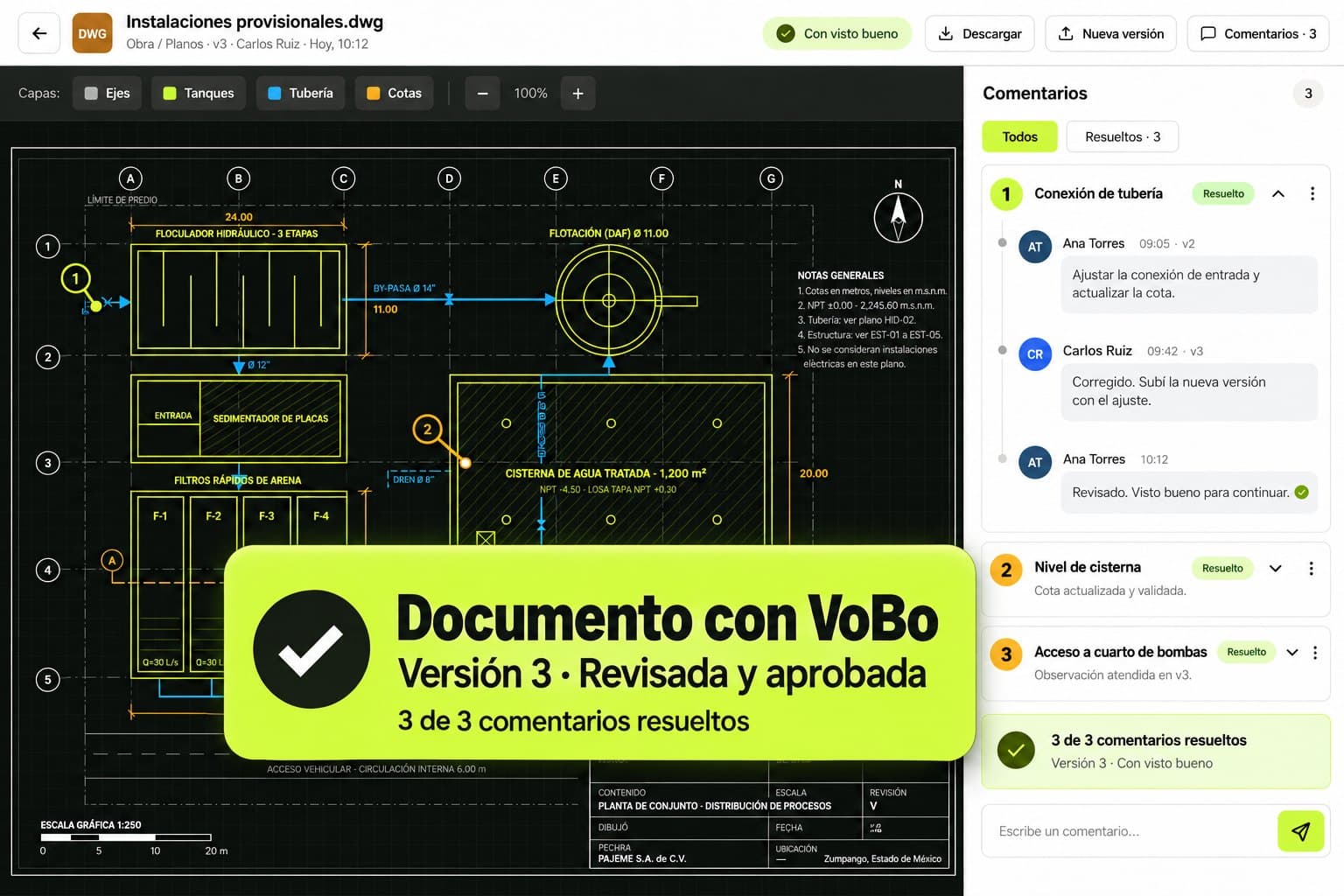Click the Resuelto badge on Conexión de tubería
The height and width of the screenshot is (896, 1344).
click(1223, 193)
